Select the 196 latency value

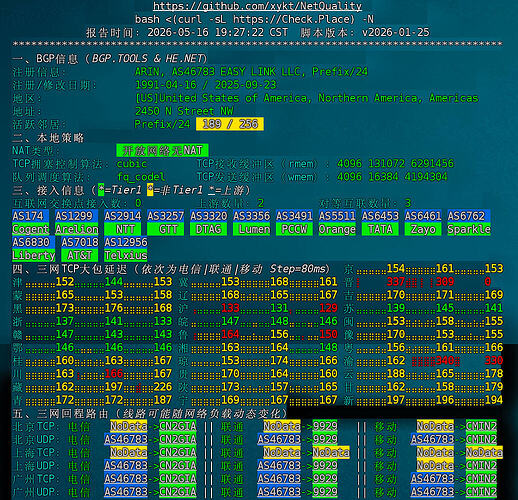pyautogui.click(x=445, y=400)
